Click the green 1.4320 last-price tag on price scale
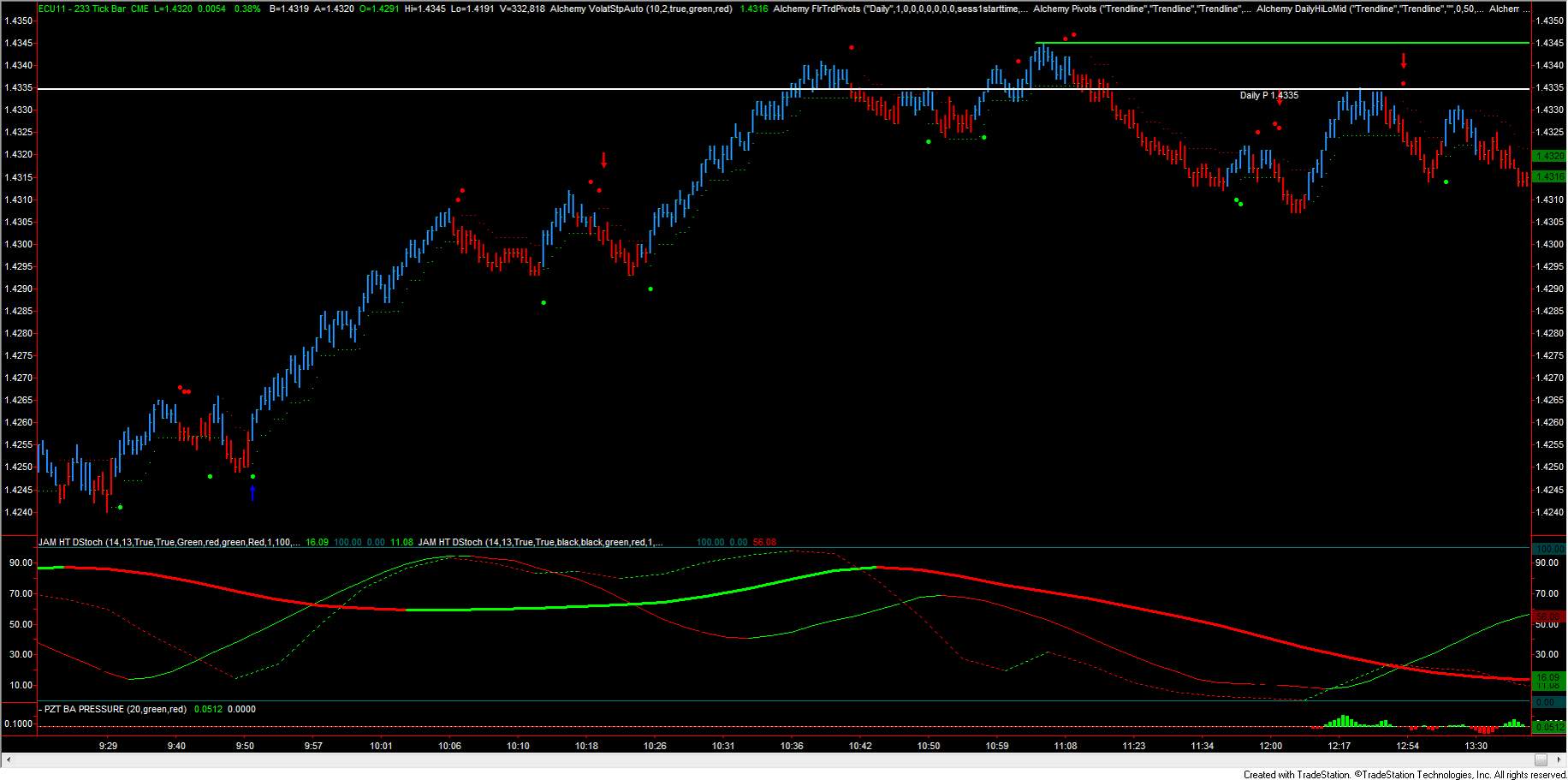 click(x=1549, y=156)
